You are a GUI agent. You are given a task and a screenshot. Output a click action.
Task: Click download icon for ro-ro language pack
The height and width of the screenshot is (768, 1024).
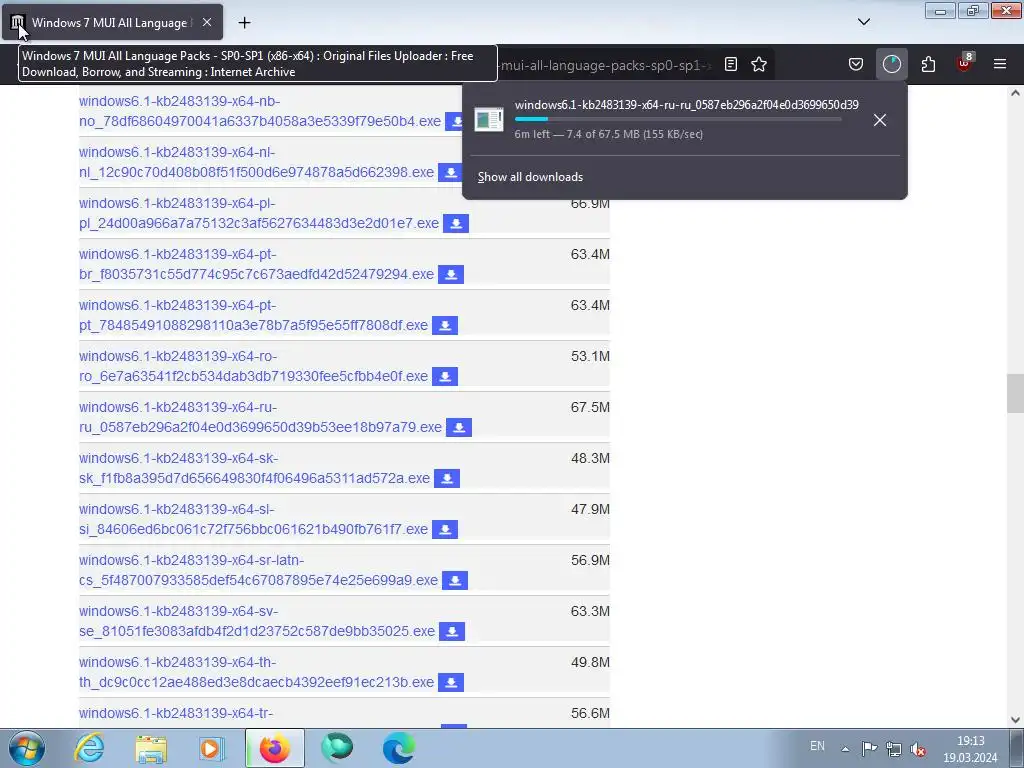point(445,376)
